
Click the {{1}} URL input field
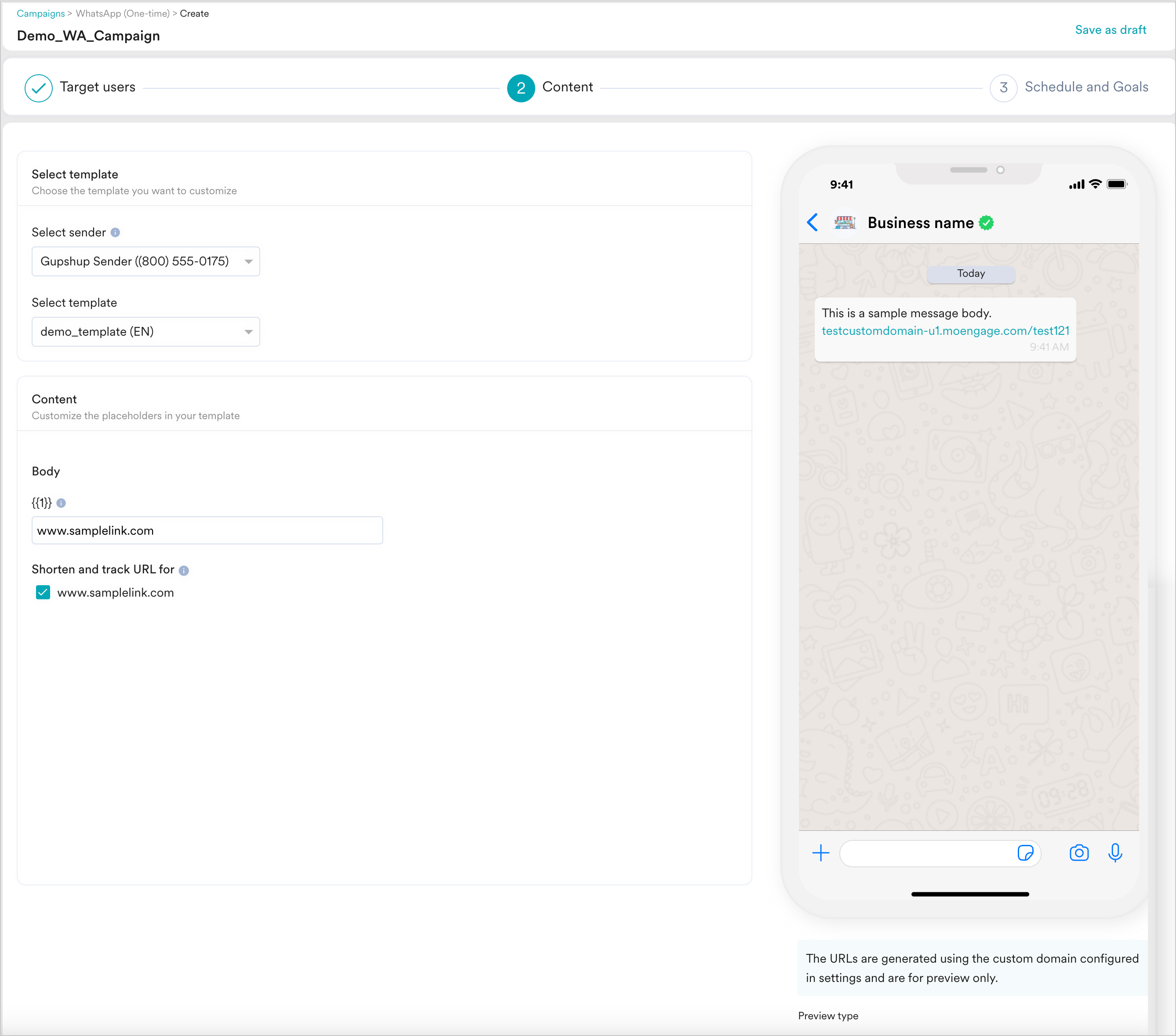(x=207, y=530)
